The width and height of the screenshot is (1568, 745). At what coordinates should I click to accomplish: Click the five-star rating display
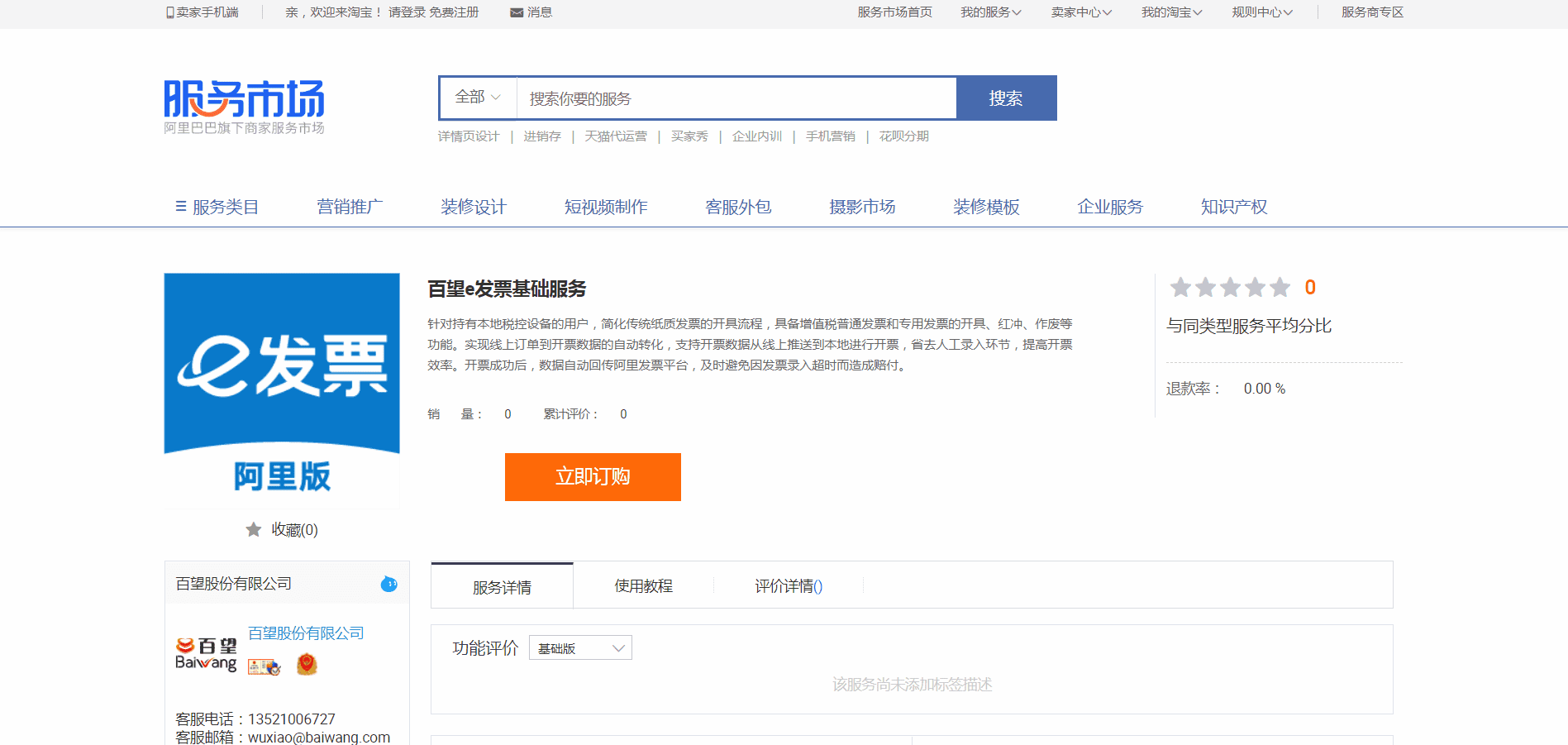coord(1230,287)
